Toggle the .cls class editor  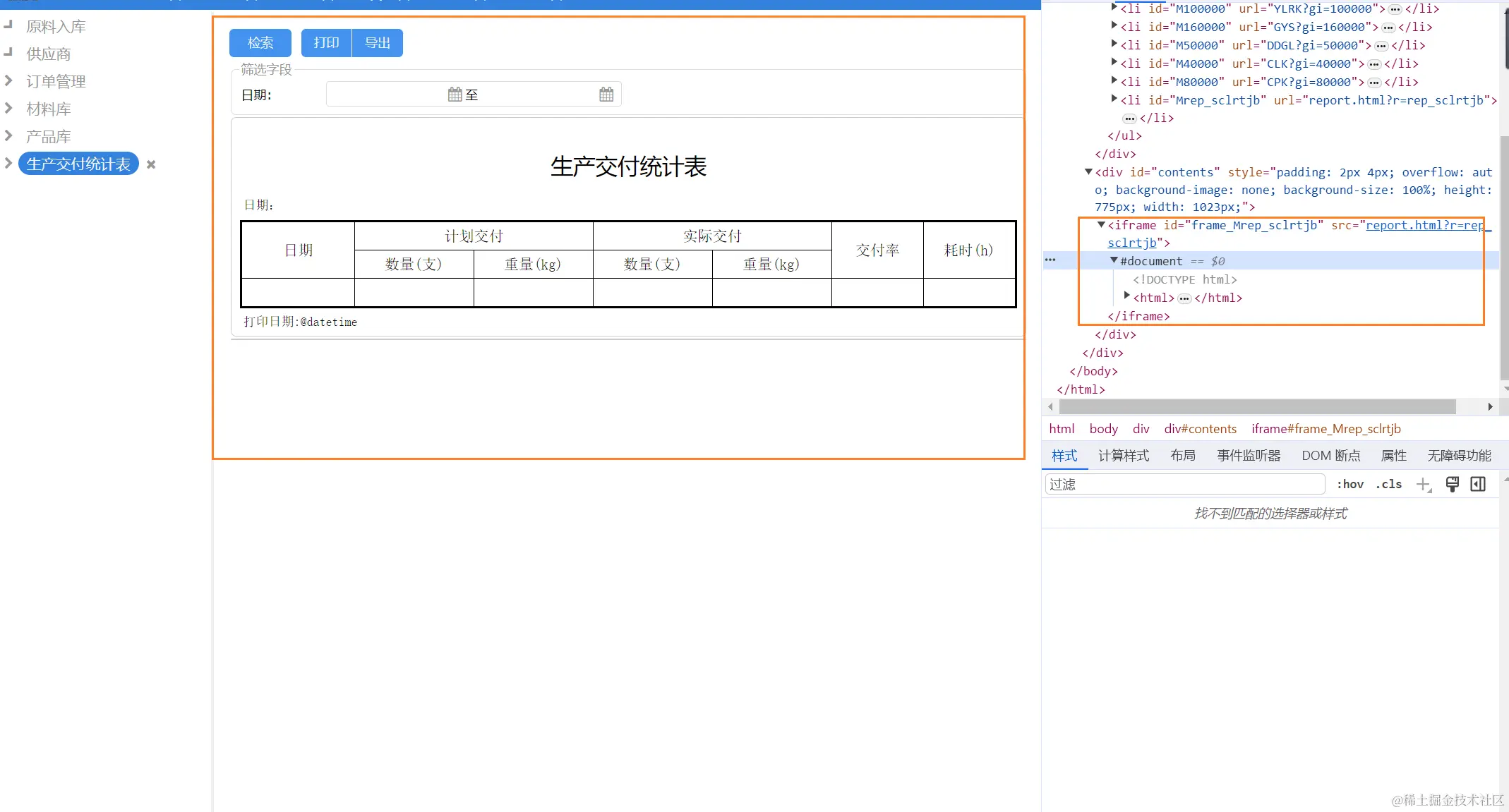tap(1389, 484)
